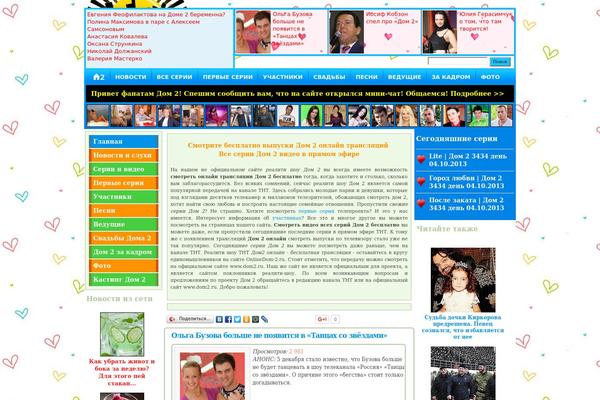
Task: Select Новости и слухи in the left sidebar
Action: point(124,155)
